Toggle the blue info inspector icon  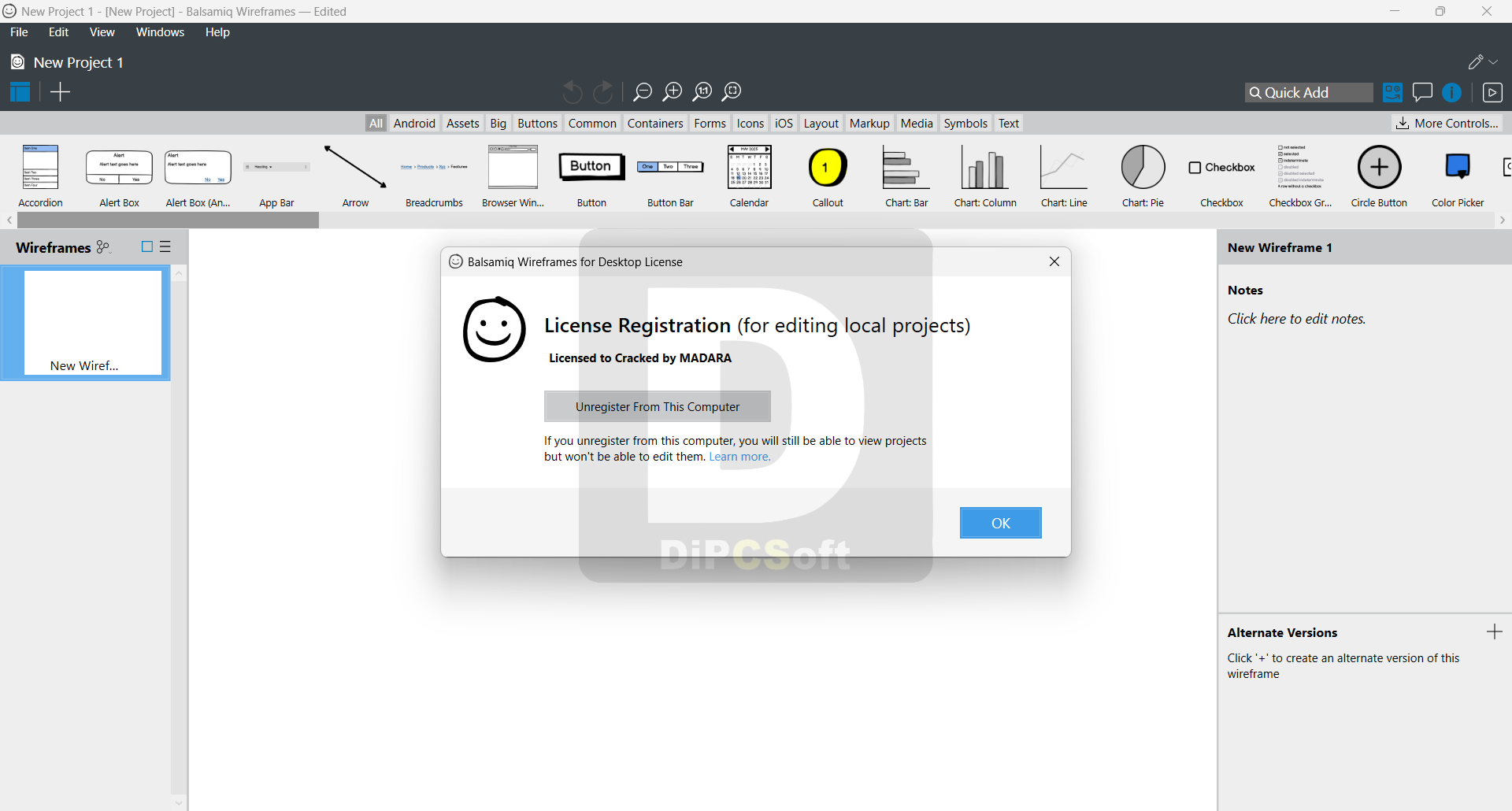(x=1451, y=93)
